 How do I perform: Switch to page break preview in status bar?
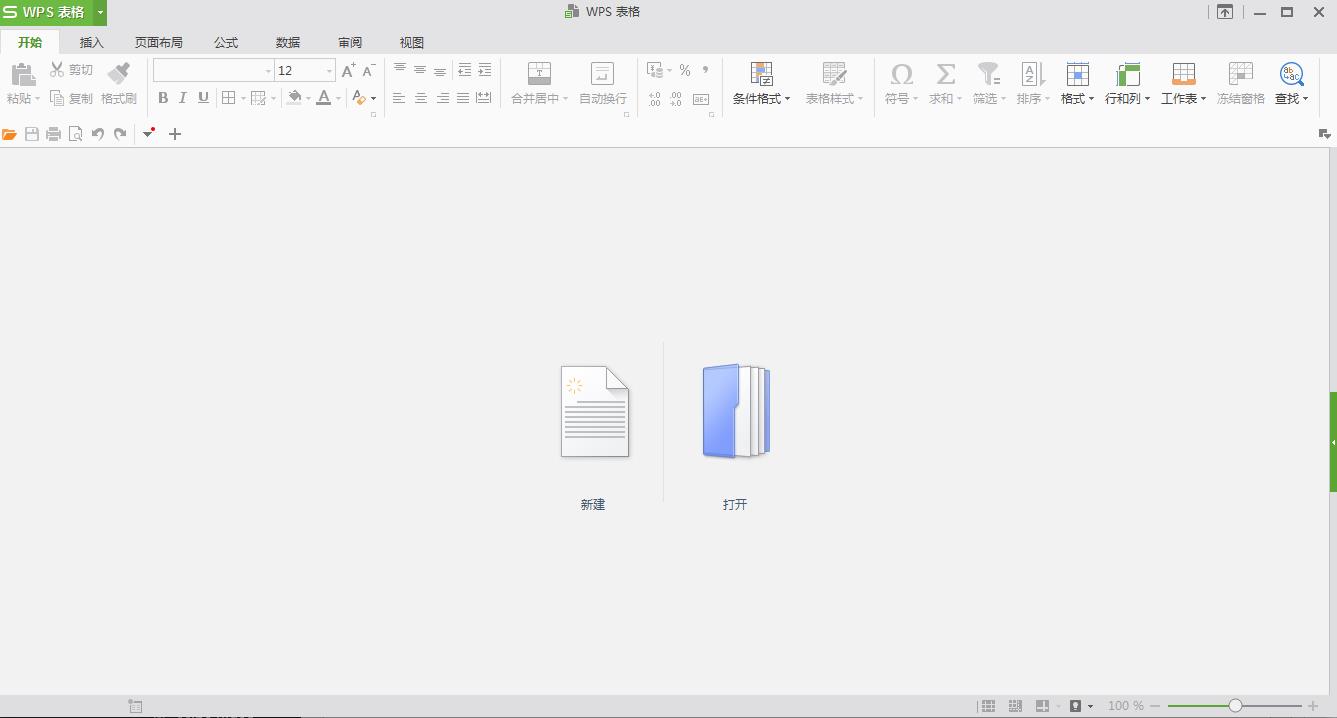[1015, 706]
